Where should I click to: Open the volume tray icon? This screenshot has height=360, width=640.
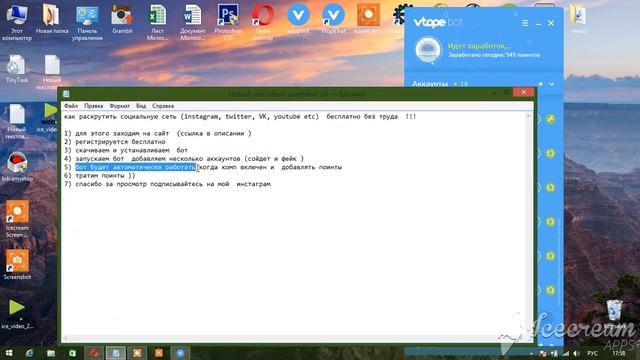(576, 353)
